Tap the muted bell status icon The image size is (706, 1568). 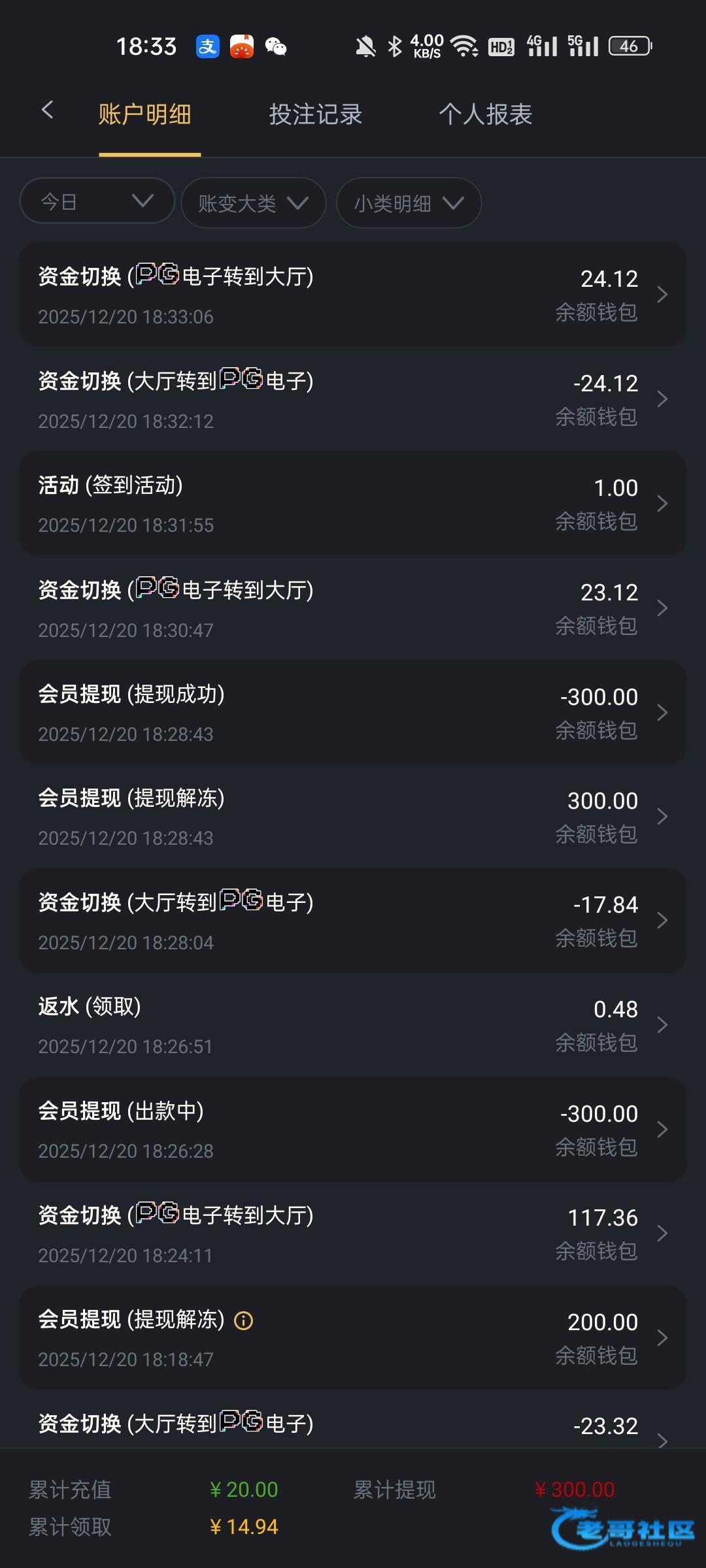(x=365, y=46)
